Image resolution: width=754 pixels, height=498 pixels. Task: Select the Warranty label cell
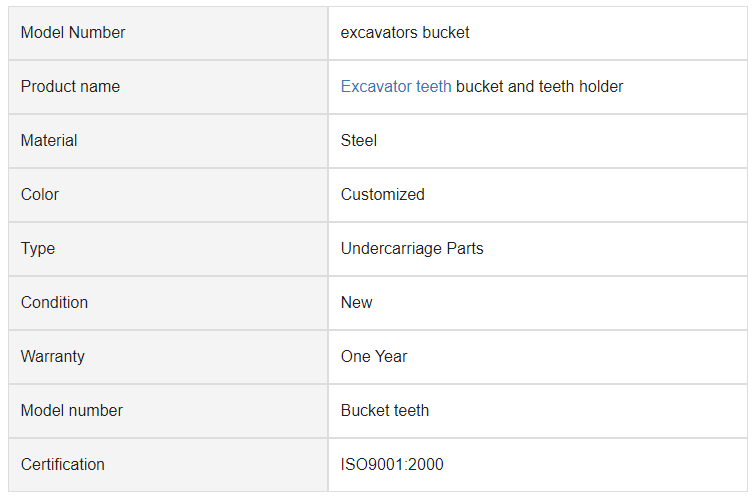click(x=168, y=357)
